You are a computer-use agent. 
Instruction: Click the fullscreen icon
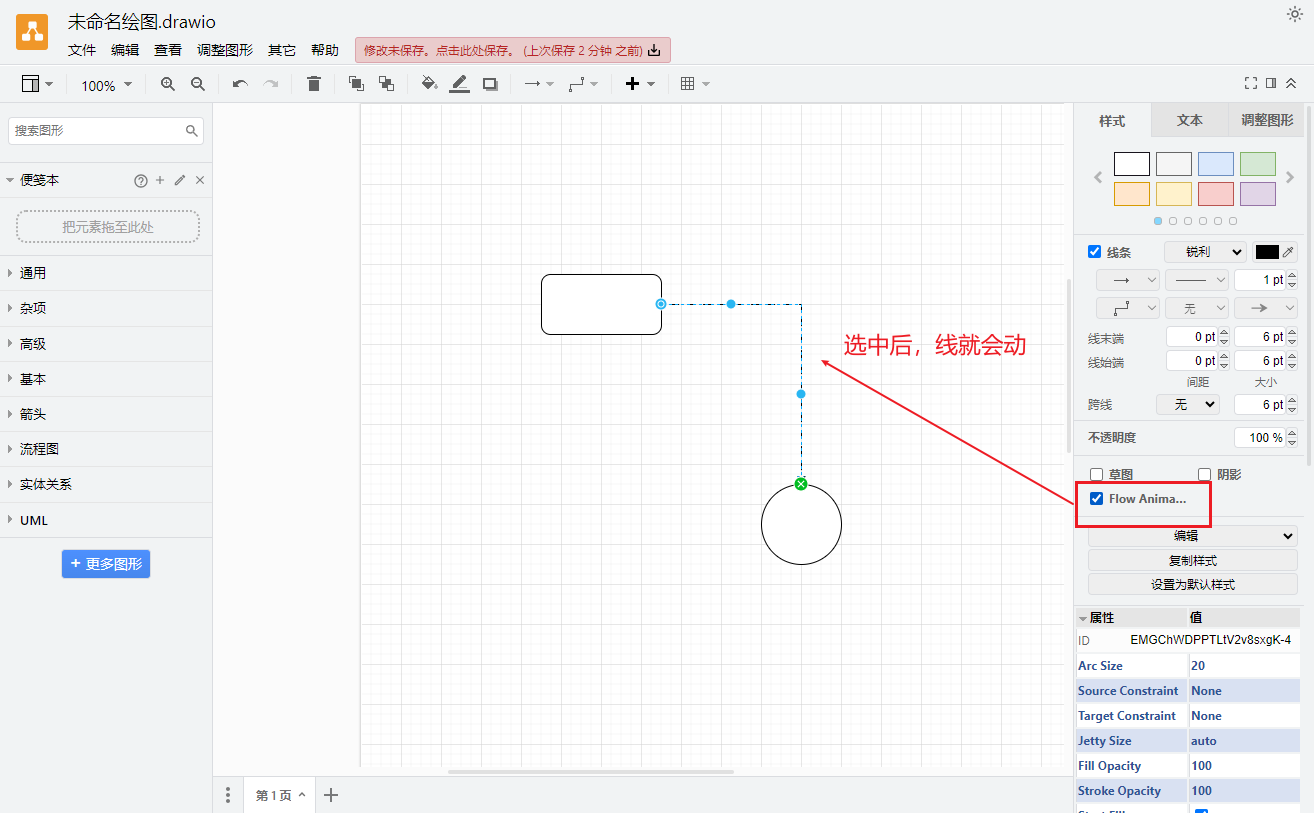pos(1251,83)
